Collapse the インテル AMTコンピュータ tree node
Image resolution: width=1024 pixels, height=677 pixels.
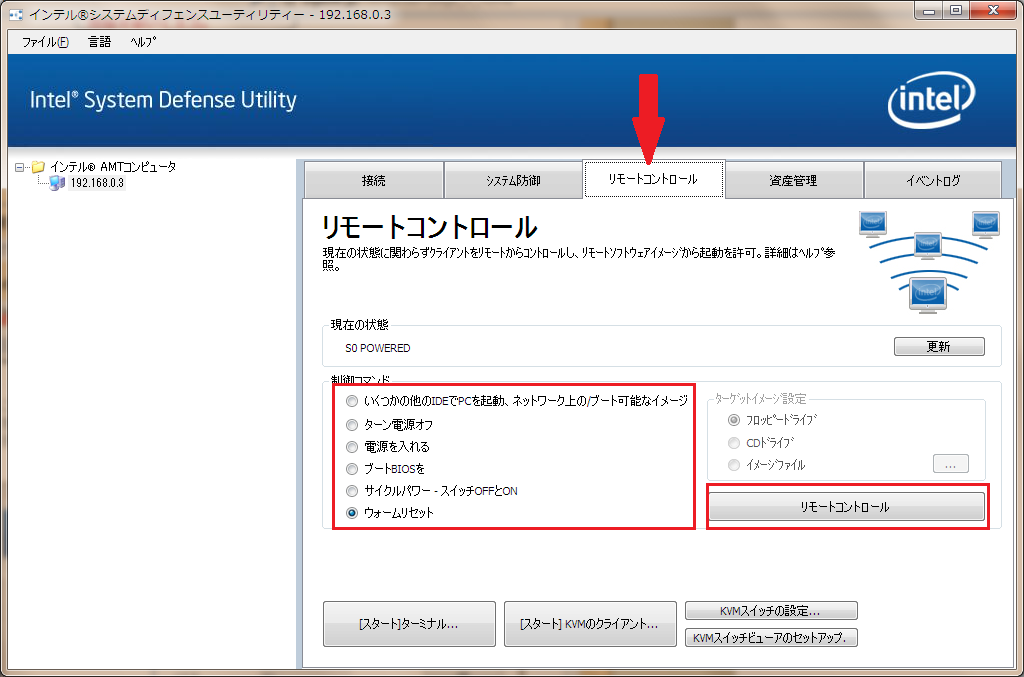coord(20,167)
